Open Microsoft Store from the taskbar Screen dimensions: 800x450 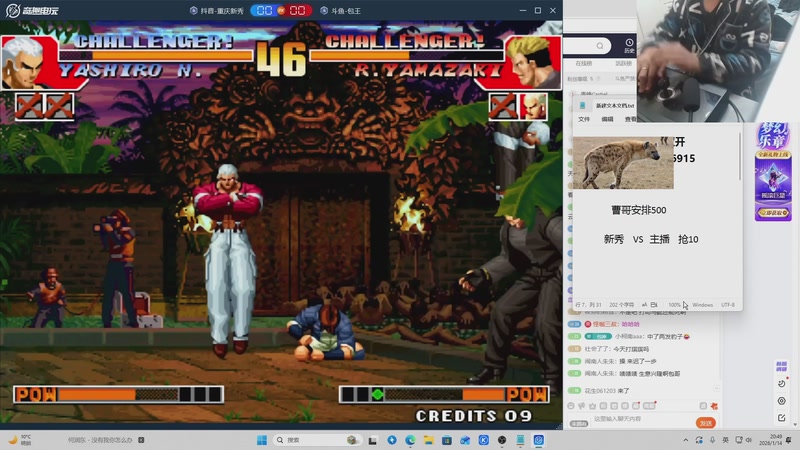(447, 440)
